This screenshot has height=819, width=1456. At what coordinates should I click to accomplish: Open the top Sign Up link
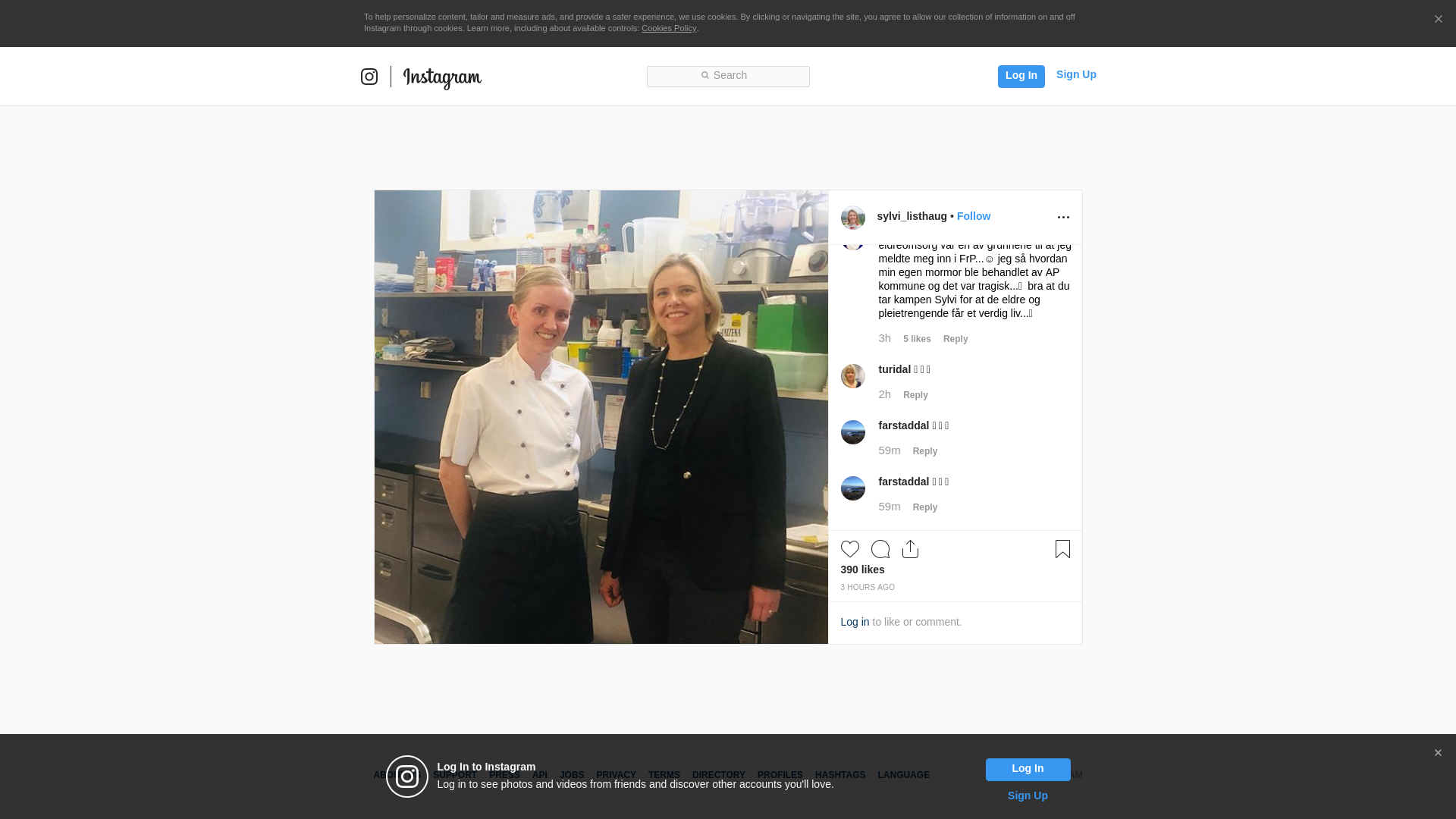coord(1076,74)
